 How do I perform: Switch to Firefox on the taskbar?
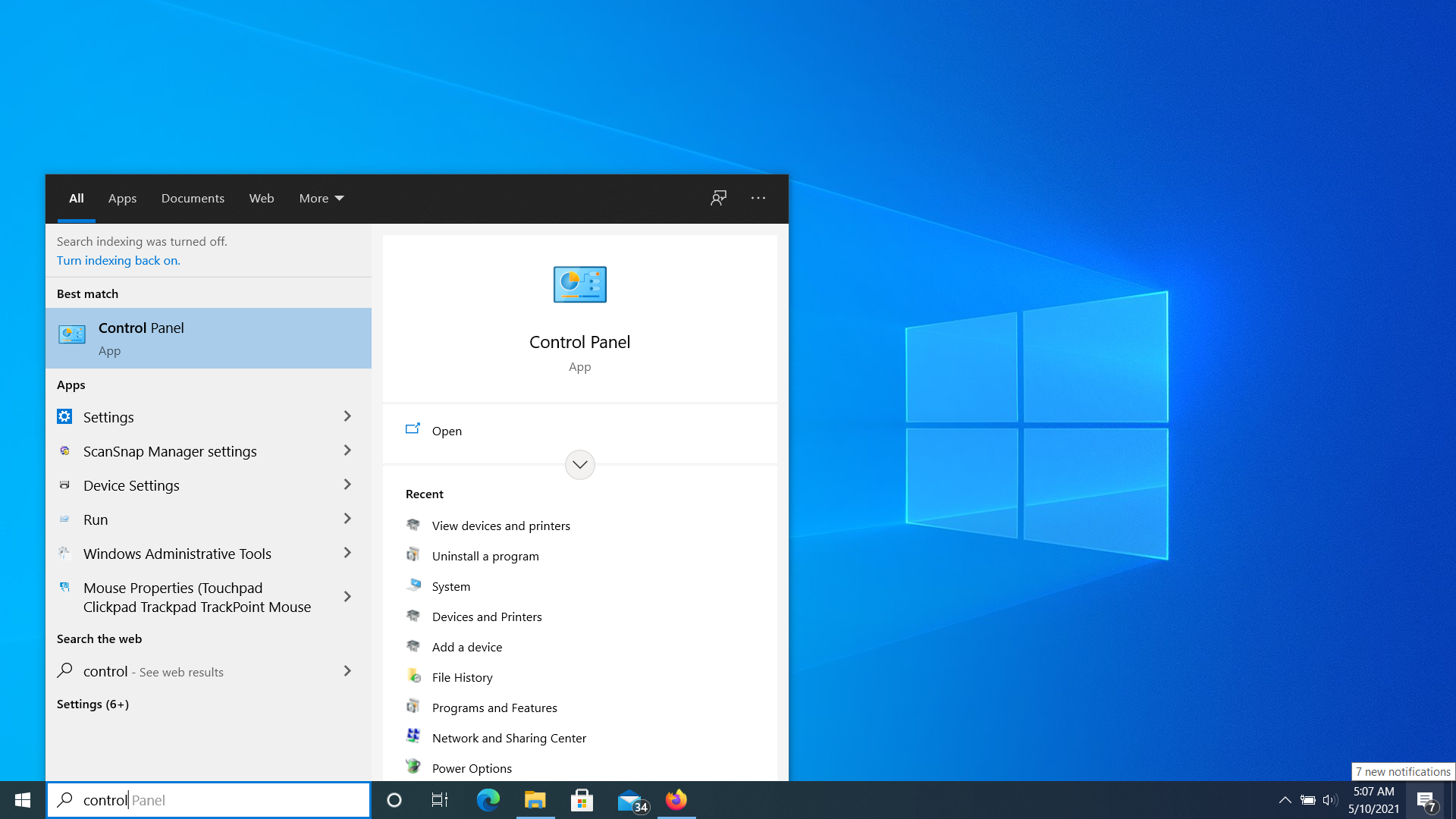[676, 800]
